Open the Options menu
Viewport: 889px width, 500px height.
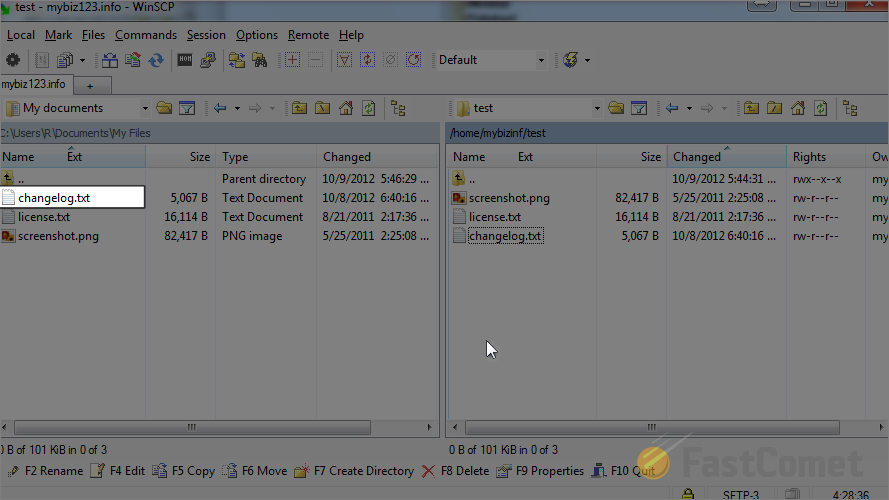click(257, 35)
